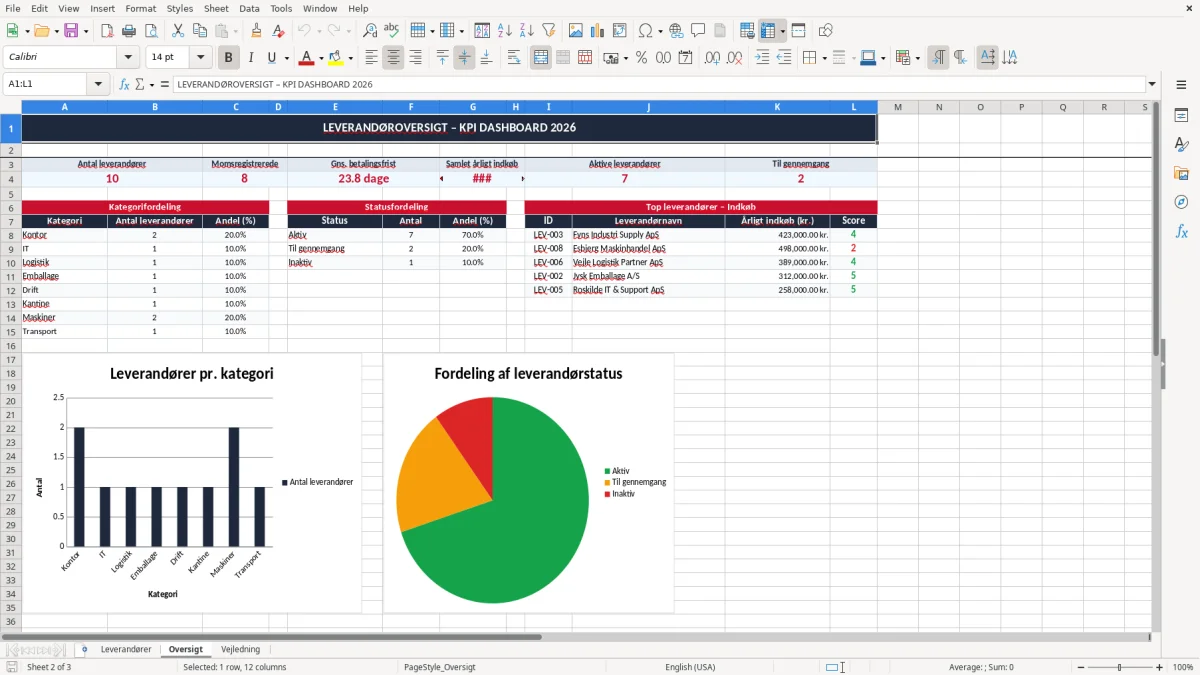Adjust the zoom slider handle
This screenshot has width=1200, height=675.
click(1120, 667)
